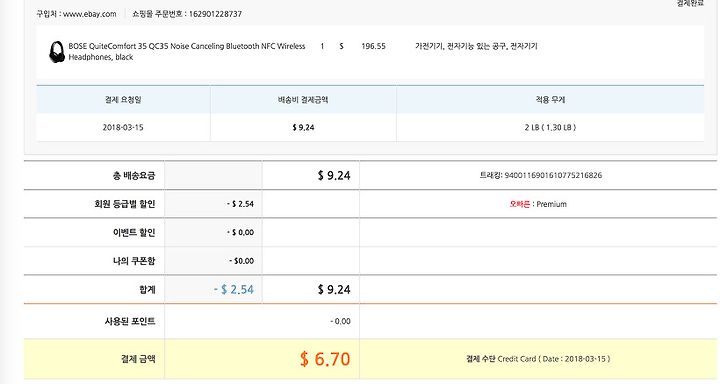Select the final payment amount $ 6.70

click(x=325, y=359)
